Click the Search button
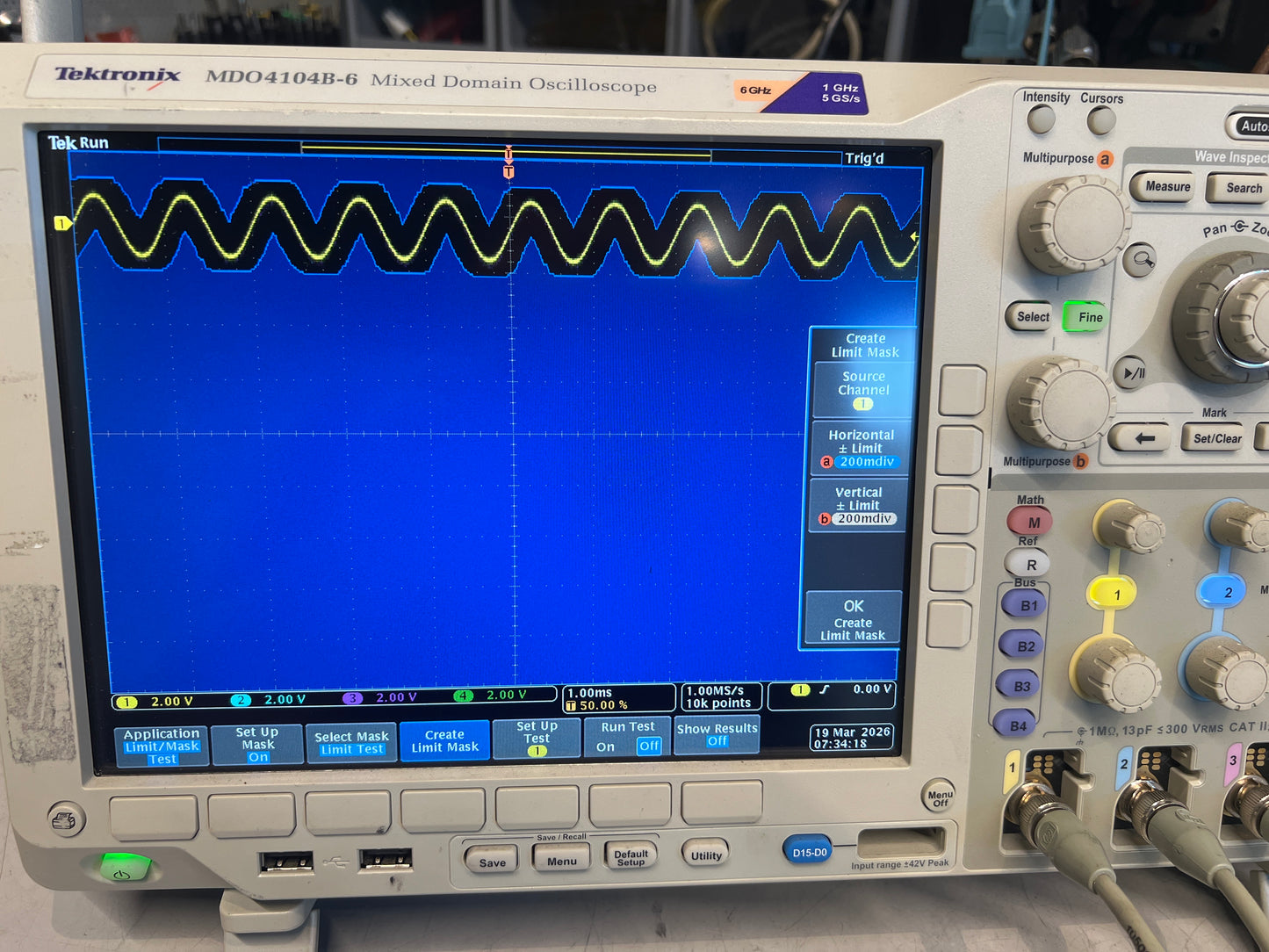Screen dimensions: 1269x952 (1241, 187)
